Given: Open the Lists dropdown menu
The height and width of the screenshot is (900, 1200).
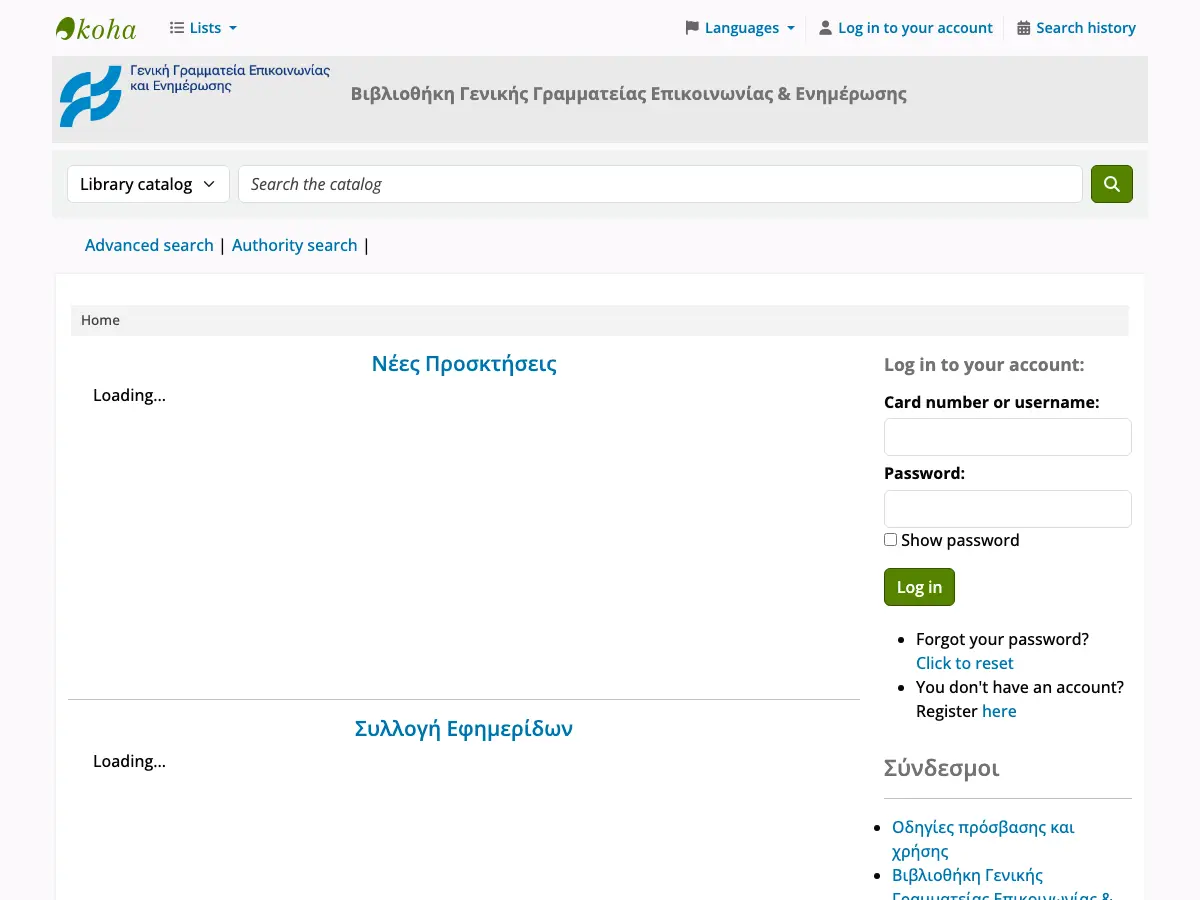Looking at the screenshot, I should 204,28.
